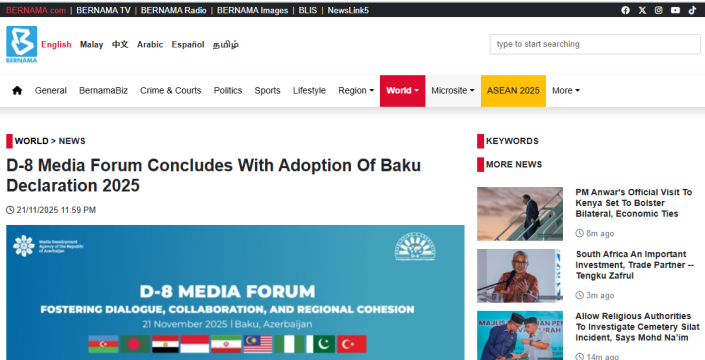Screen dimensions: 705x360
Task: Open BERNAMA Radio link
Action: [174, 10]
